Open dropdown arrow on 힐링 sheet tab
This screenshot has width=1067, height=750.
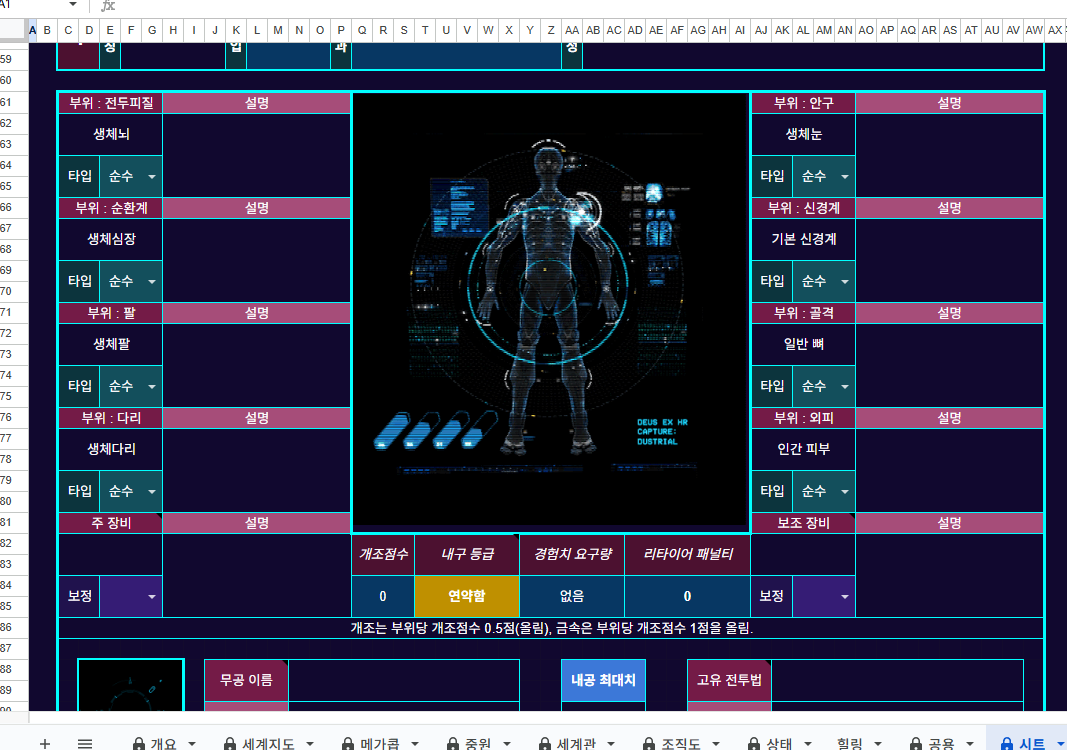877,744
